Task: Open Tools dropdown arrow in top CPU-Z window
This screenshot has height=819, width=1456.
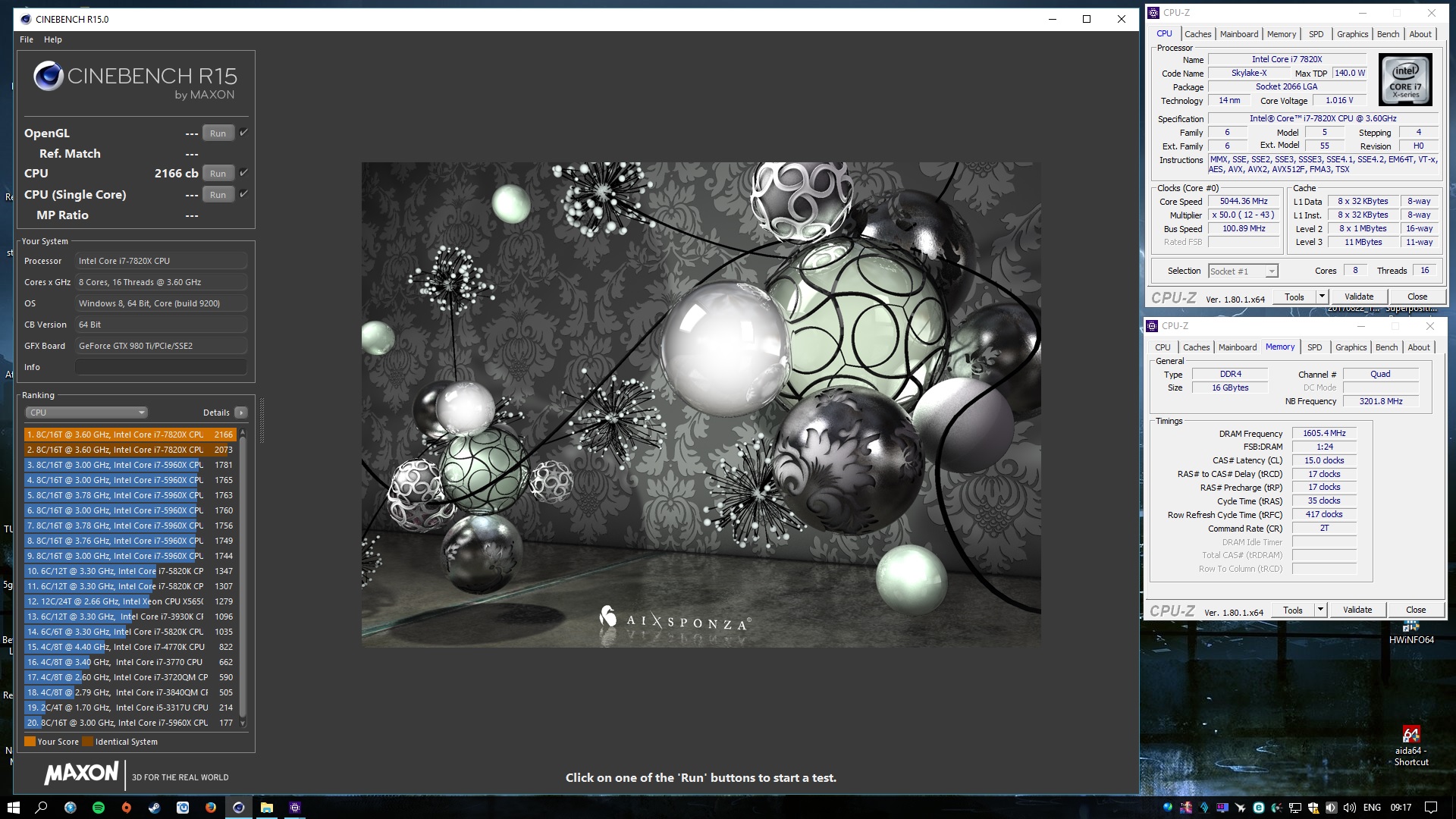Action: click(x=1322, y=297)
